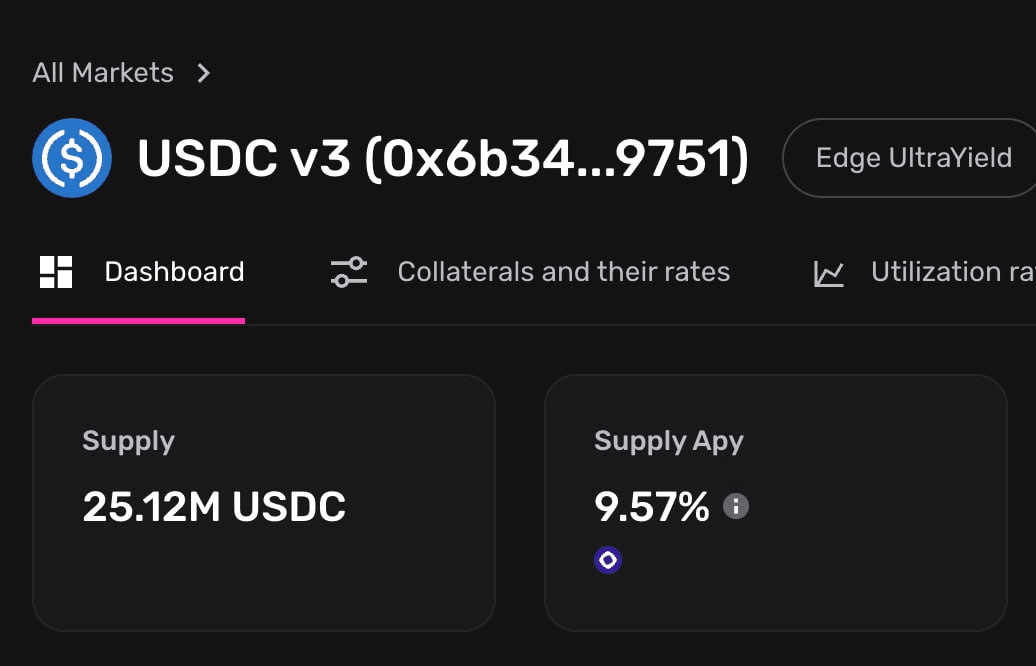Click the Dashboard grid icon
Screen dimensions: 1036x666
(x=56, y=272)
